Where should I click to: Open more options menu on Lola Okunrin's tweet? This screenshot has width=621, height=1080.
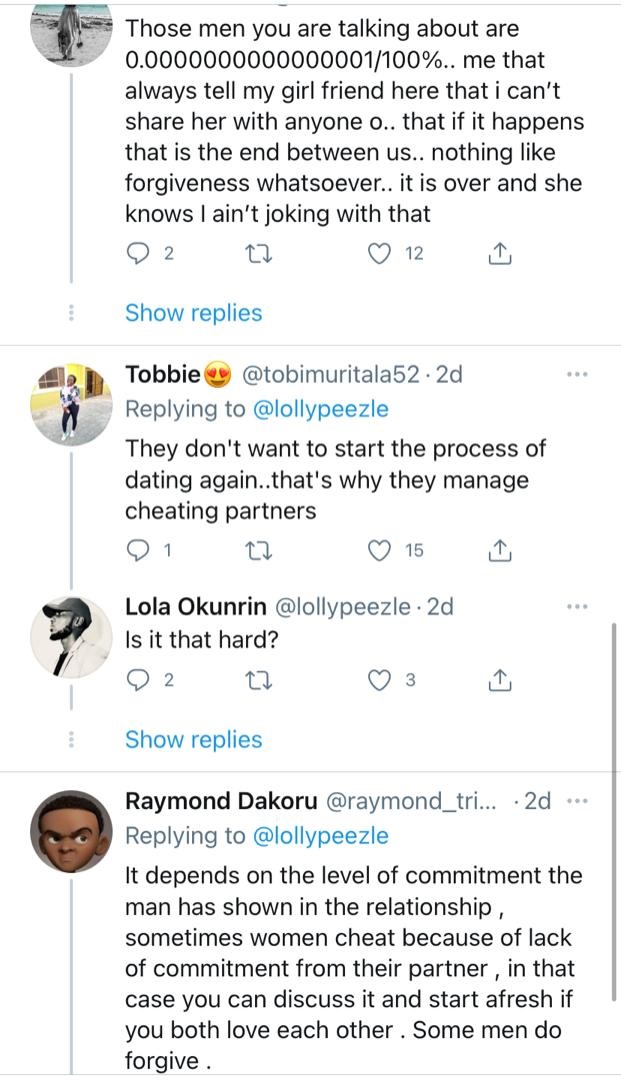pos(577,606)
